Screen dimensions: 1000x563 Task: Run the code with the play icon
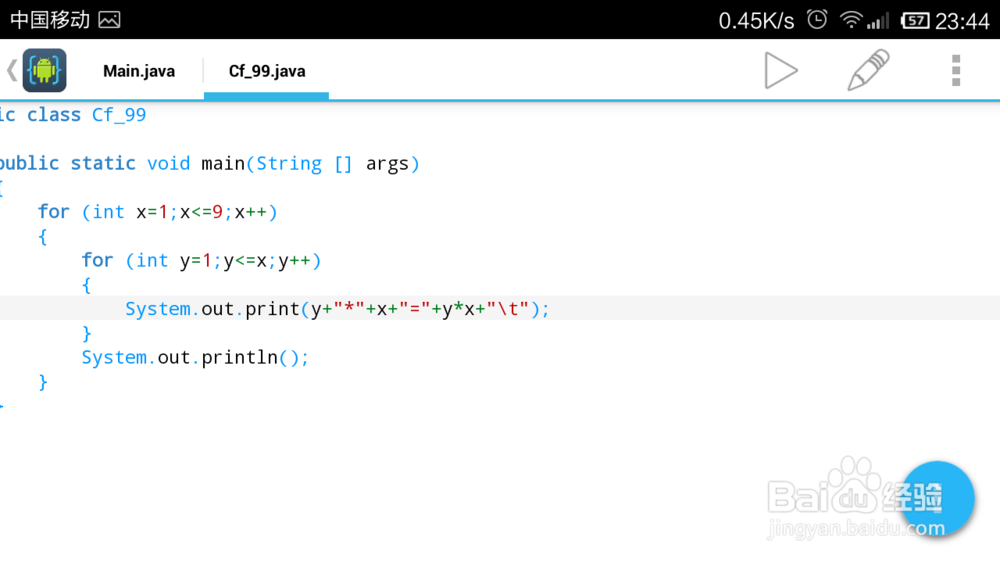click(x=781, y=71)
